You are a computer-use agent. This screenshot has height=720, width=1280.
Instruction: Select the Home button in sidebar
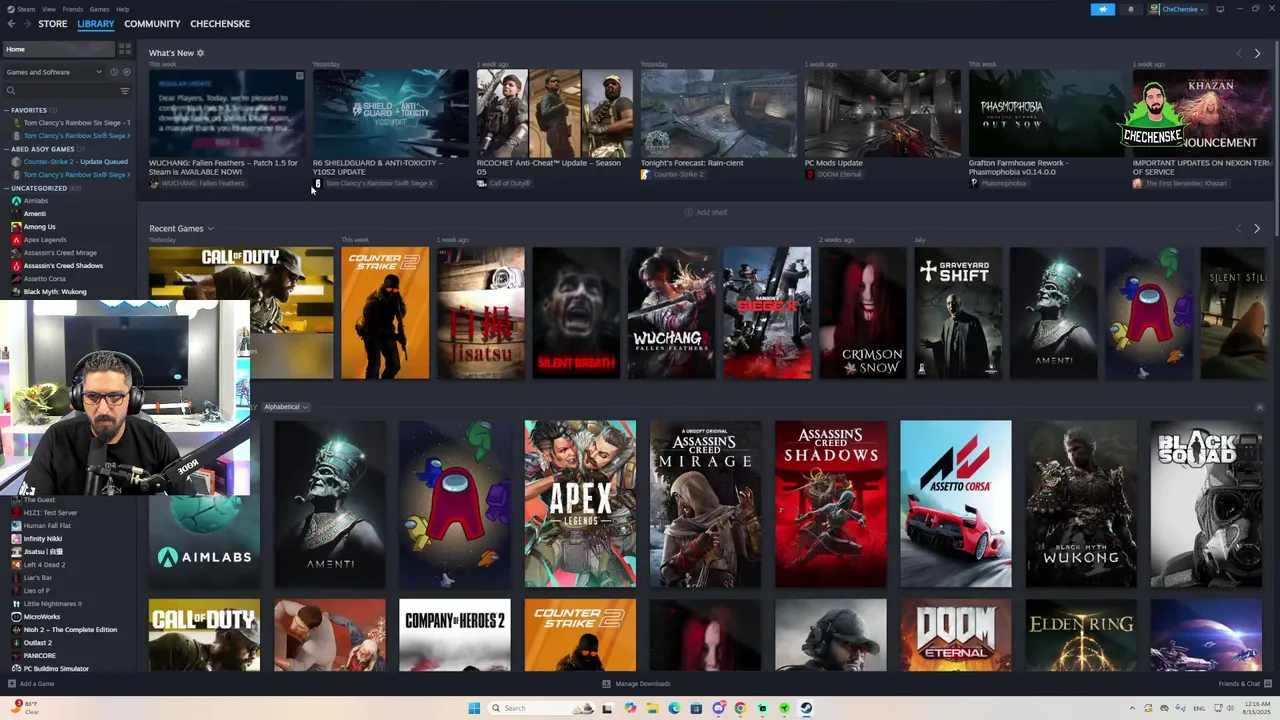(58, 49)
